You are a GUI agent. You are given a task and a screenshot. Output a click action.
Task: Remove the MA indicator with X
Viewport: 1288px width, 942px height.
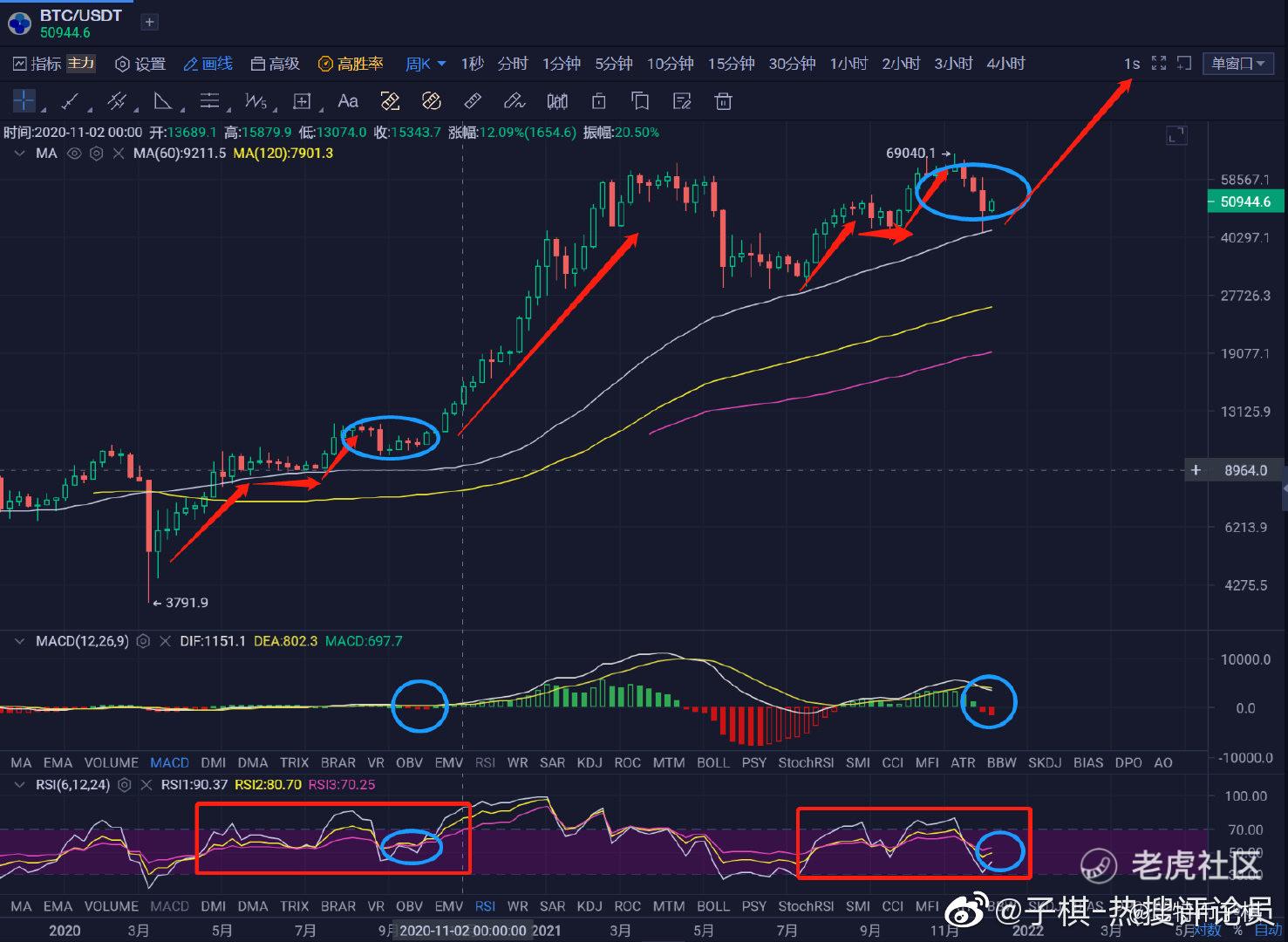[118, 154]
